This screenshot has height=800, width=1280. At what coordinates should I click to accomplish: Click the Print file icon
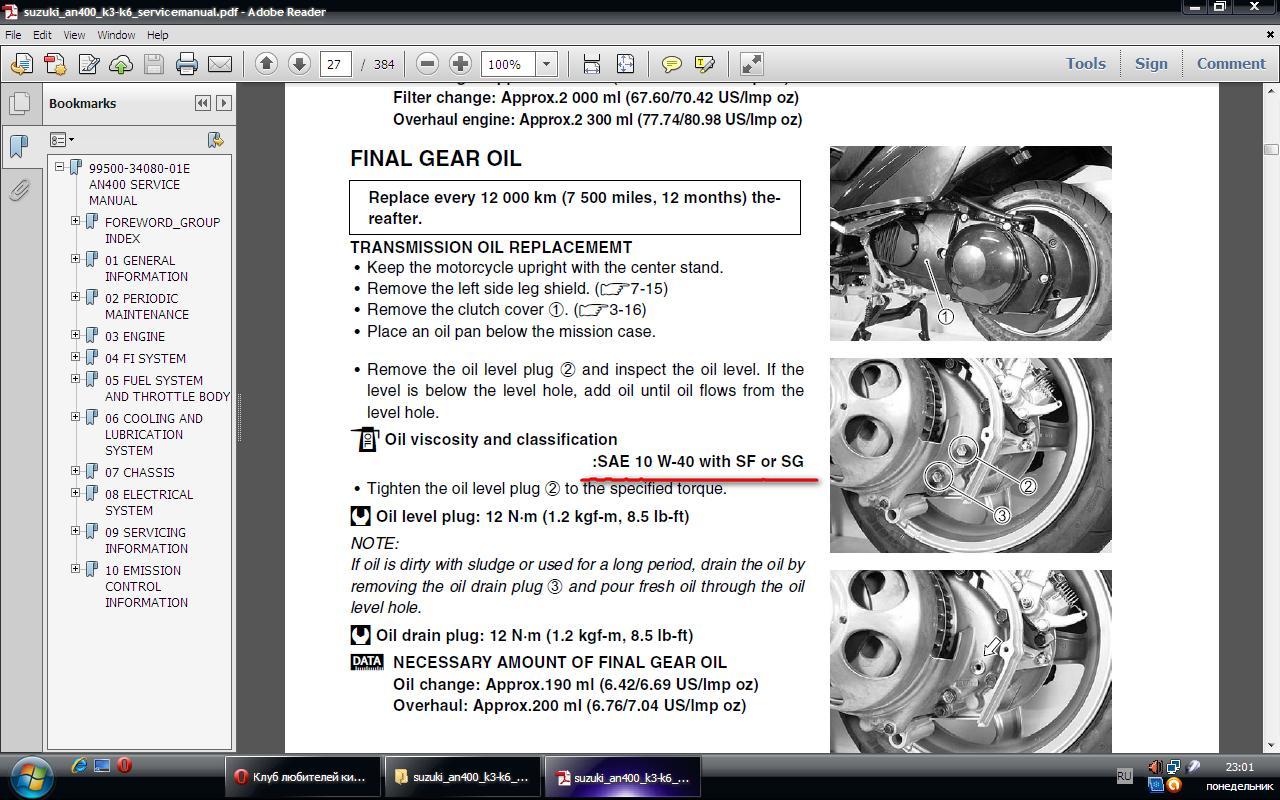[x=187, y=64]
